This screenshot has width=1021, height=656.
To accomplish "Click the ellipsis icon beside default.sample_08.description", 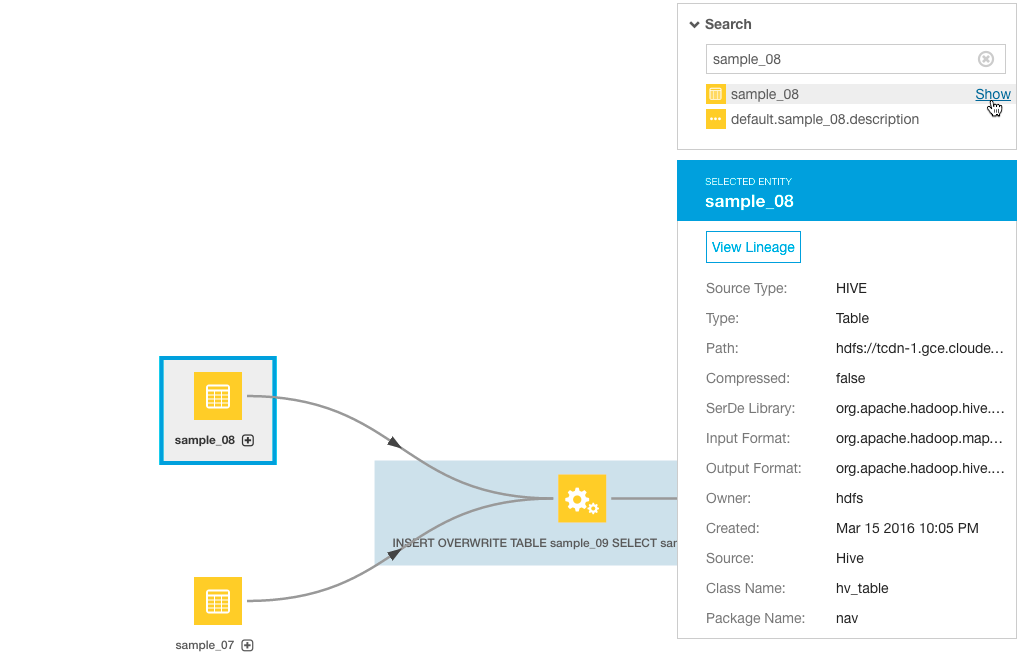I will click(715, 119).
